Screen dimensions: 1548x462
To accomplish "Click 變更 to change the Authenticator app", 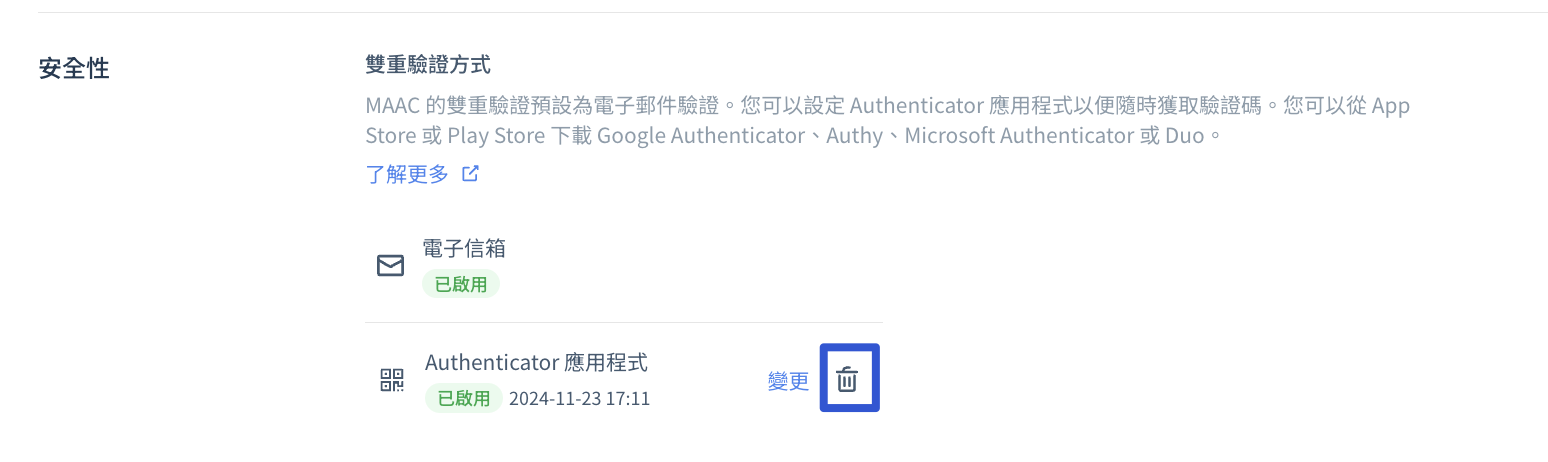I will tap(788, 381).
